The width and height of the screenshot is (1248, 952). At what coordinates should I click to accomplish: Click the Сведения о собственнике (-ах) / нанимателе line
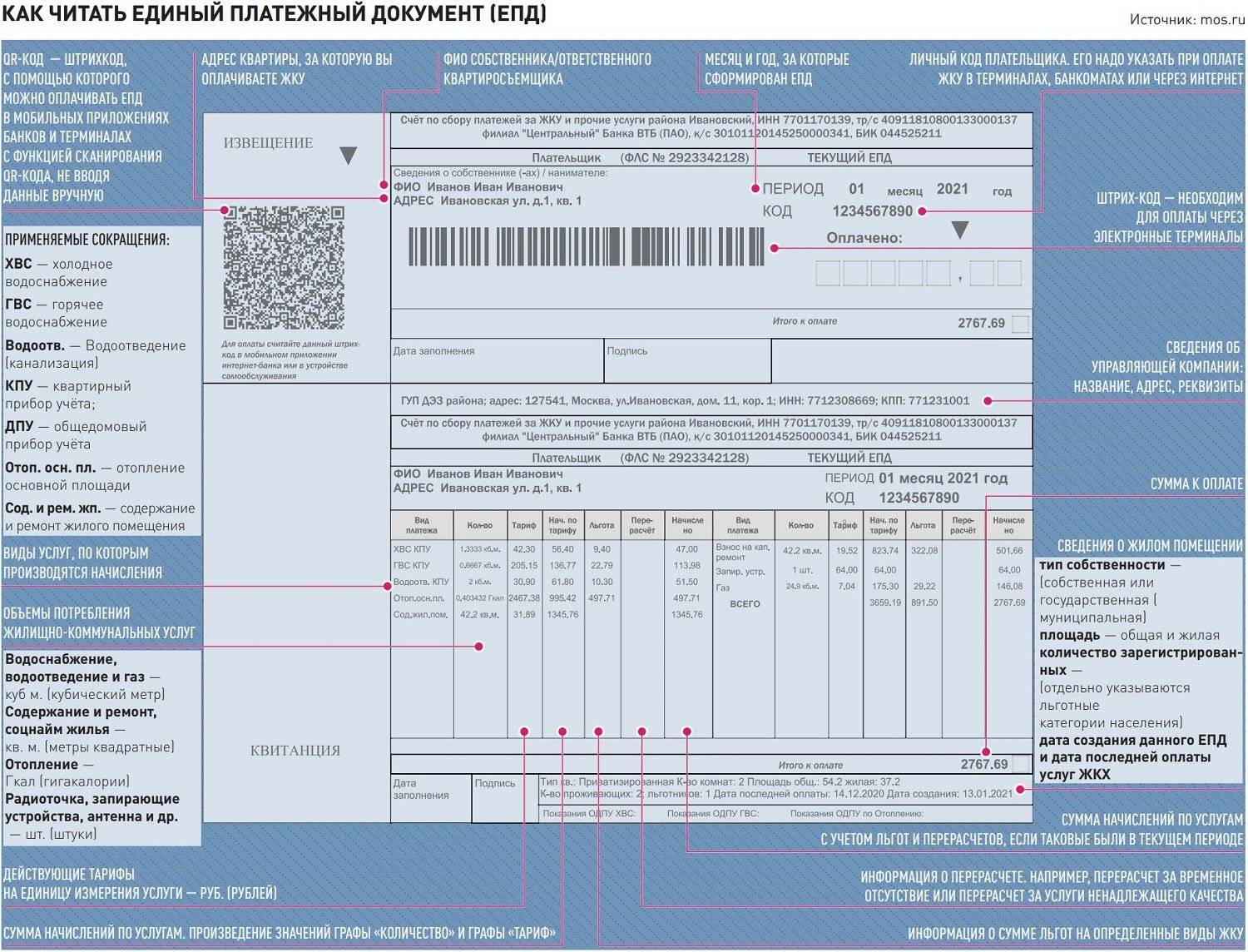click(x=500, y=173)
